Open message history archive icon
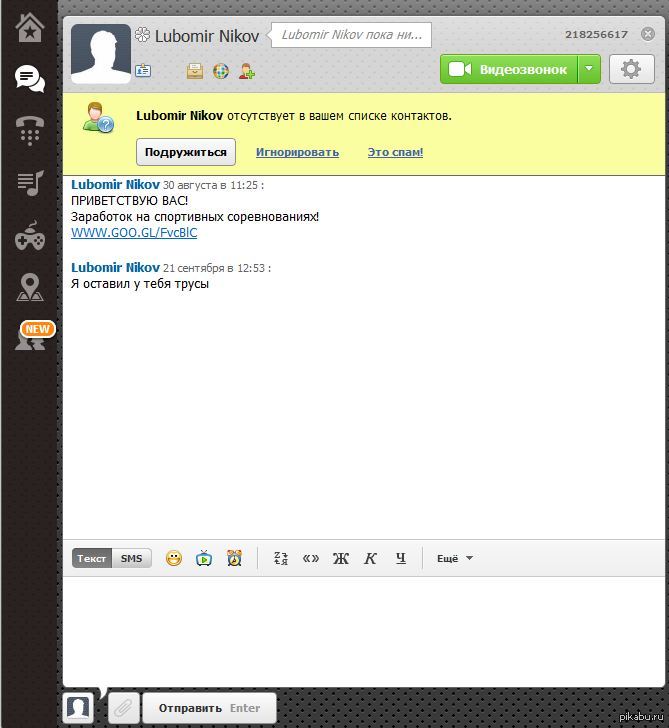 (x=195, y=71)
